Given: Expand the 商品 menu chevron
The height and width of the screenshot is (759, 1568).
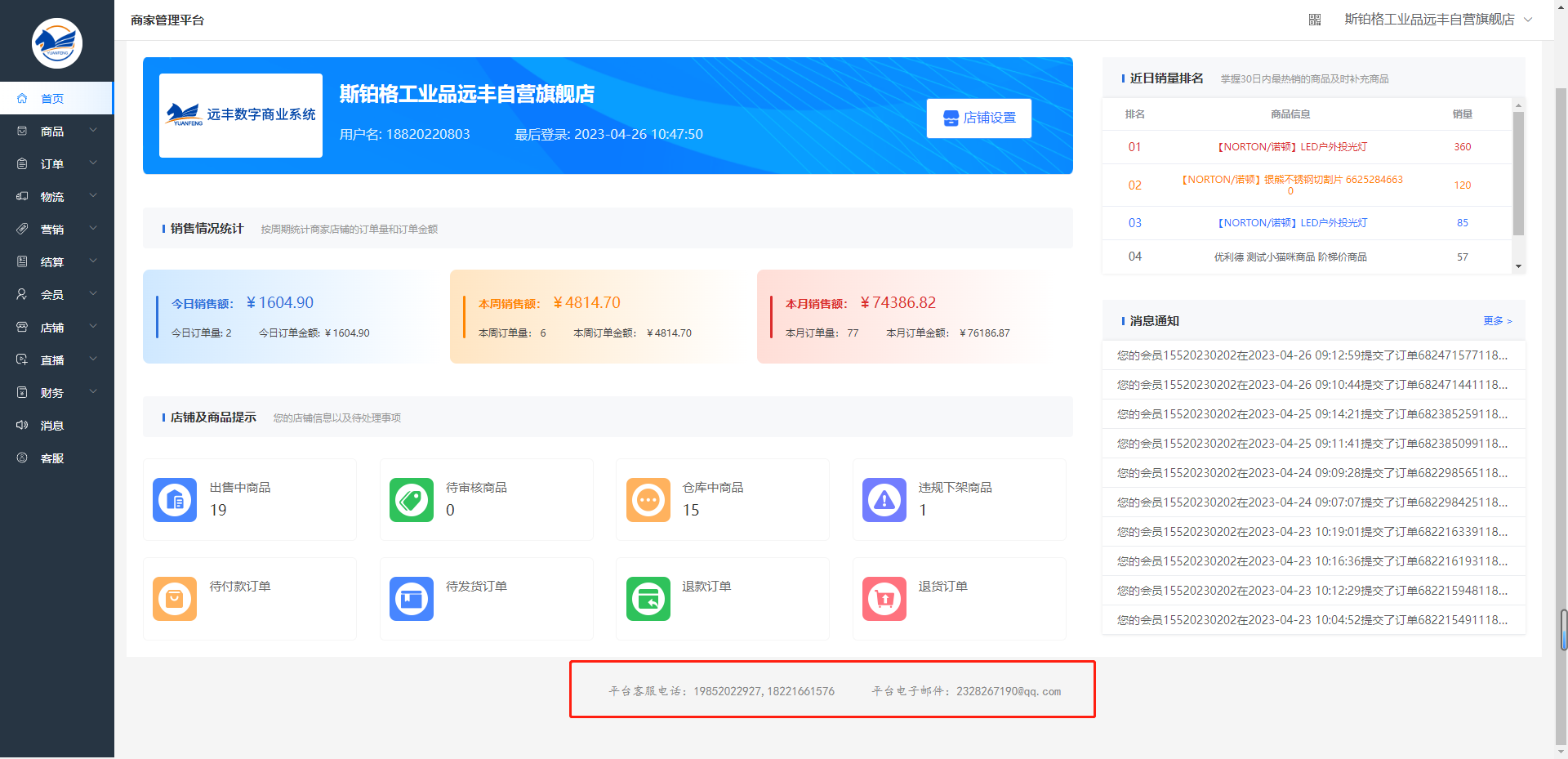Looking at the screenshot, I should pyautogui.click(x=93, y=130).
